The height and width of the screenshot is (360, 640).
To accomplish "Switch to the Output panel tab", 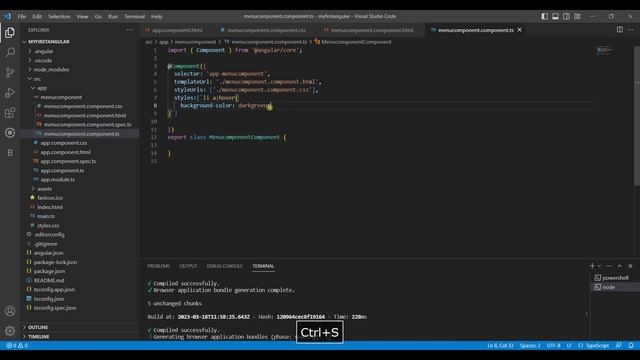I will tap(188, 266).
